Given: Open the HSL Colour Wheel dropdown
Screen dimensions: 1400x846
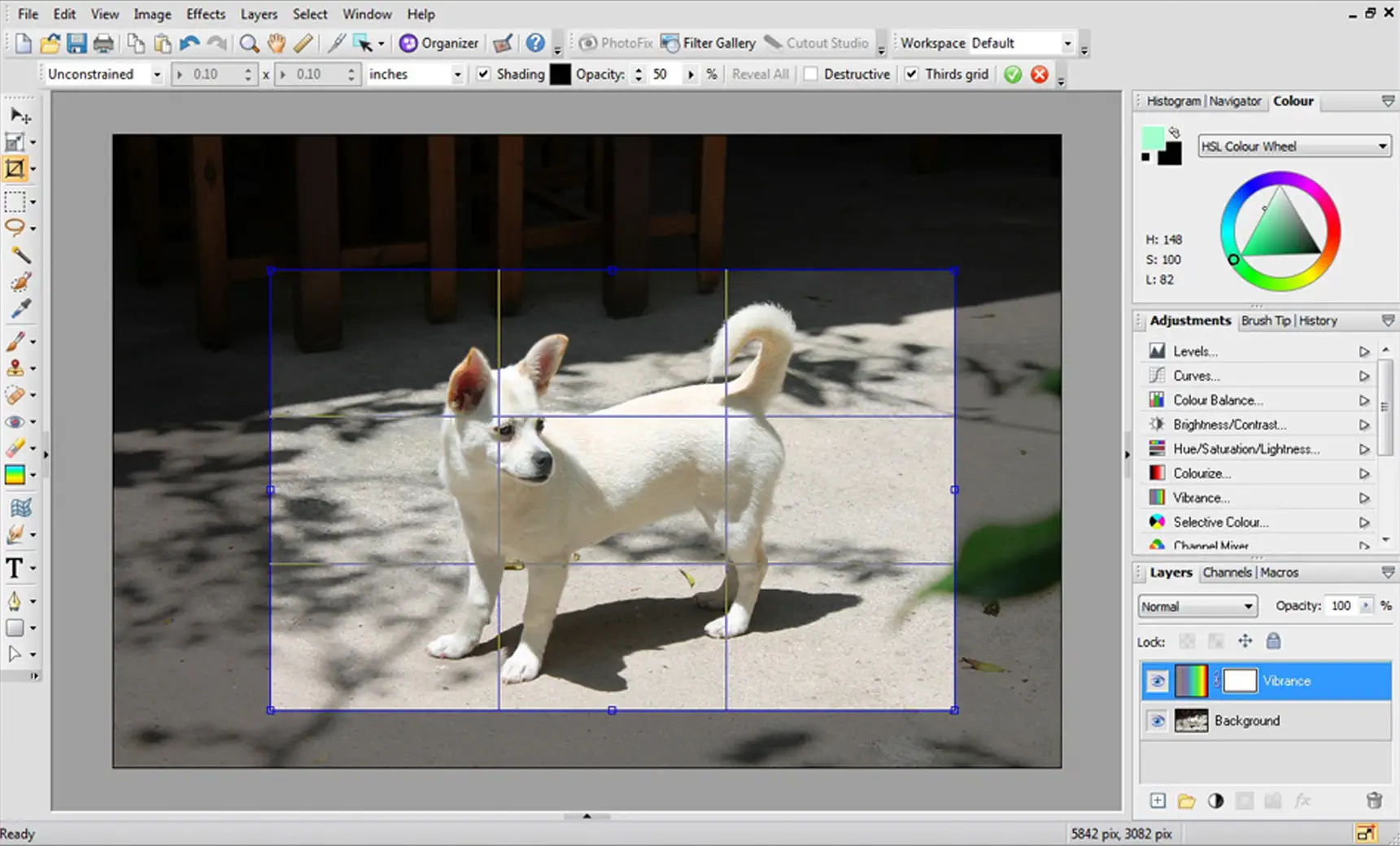Looking at the screenshot, I should pos(1383,146).
